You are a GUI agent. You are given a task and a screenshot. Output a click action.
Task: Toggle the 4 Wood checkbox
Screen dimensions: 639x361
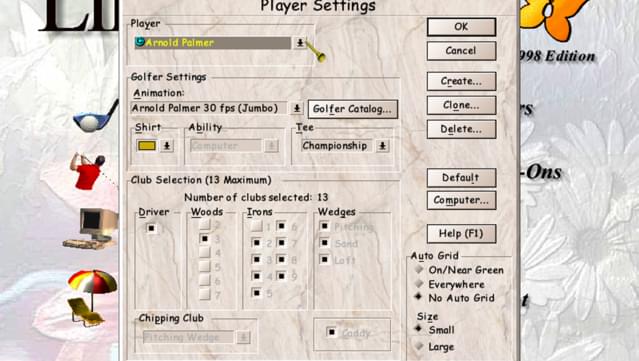[205, 253]
